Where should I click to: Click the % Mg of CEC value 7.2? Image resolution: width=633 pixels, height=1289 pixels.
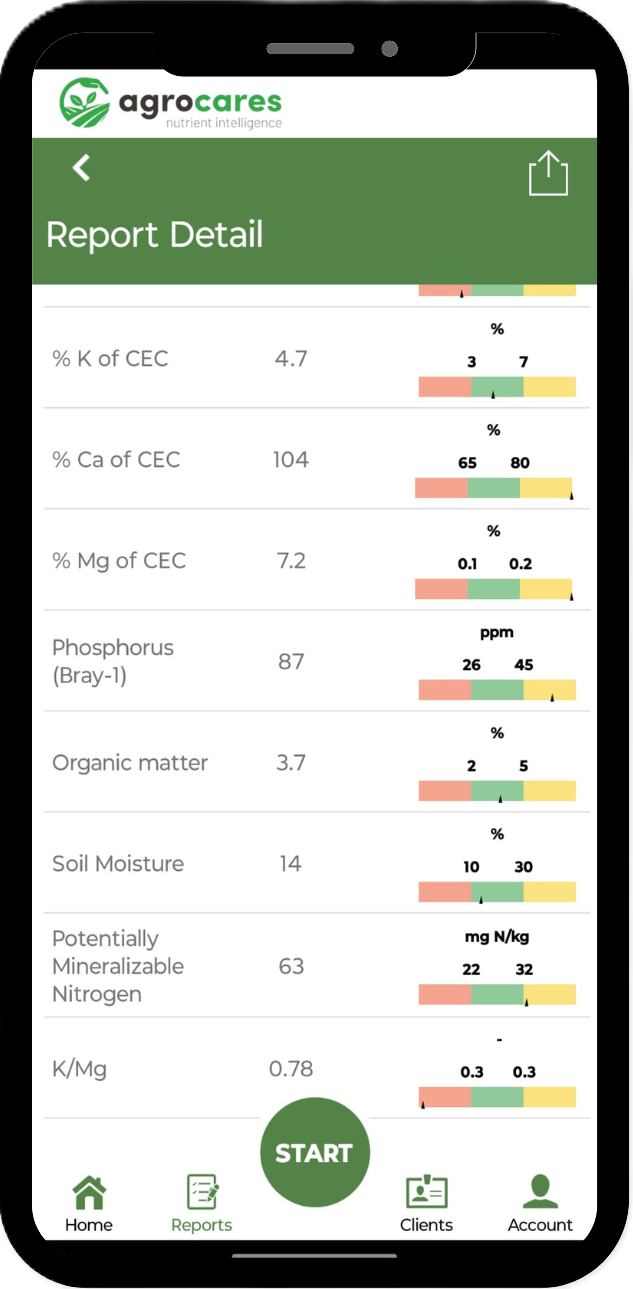click(291, 561)
